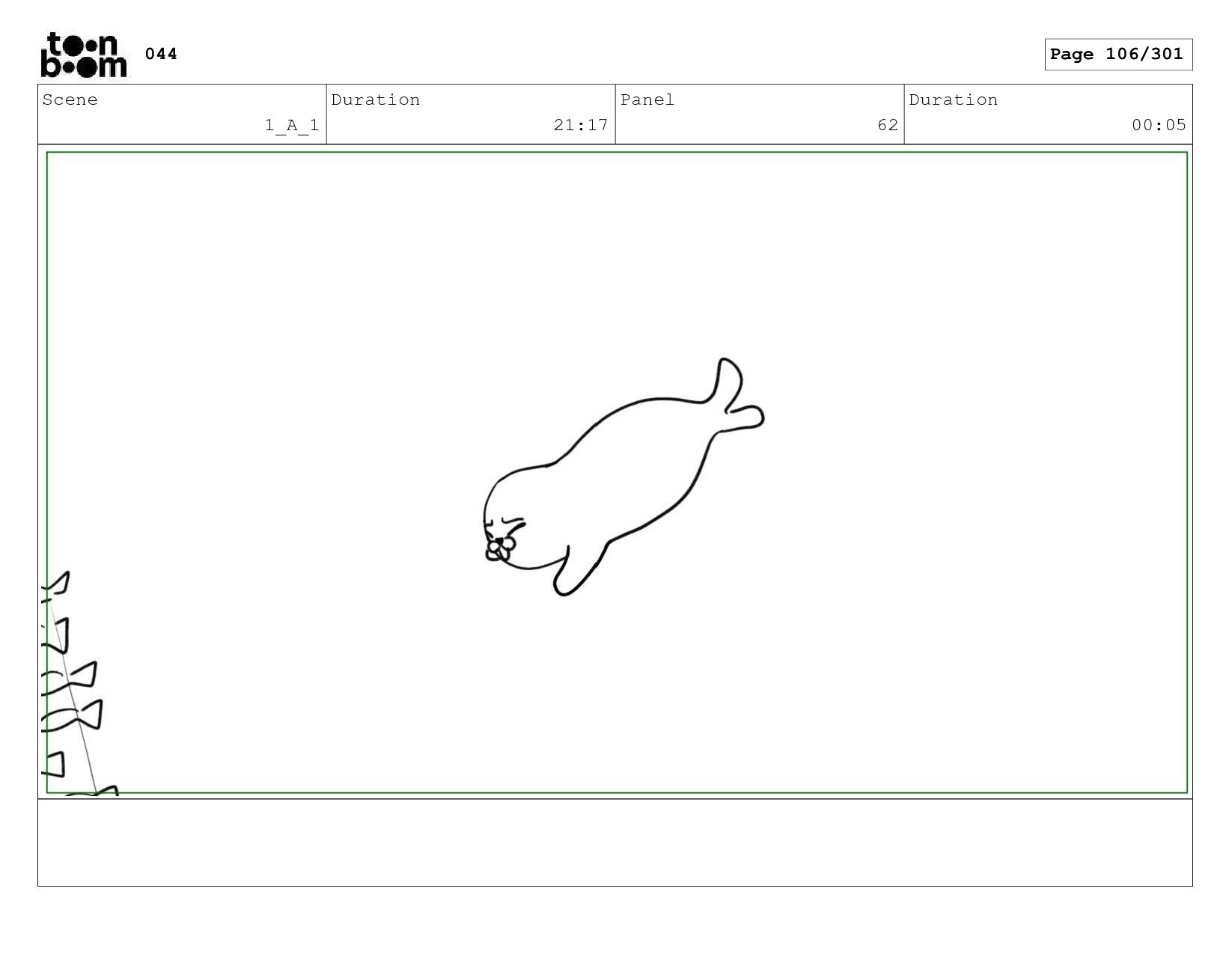Click the scene name 1_A_1
1232x954 pixels.
(x=292, y=125)
